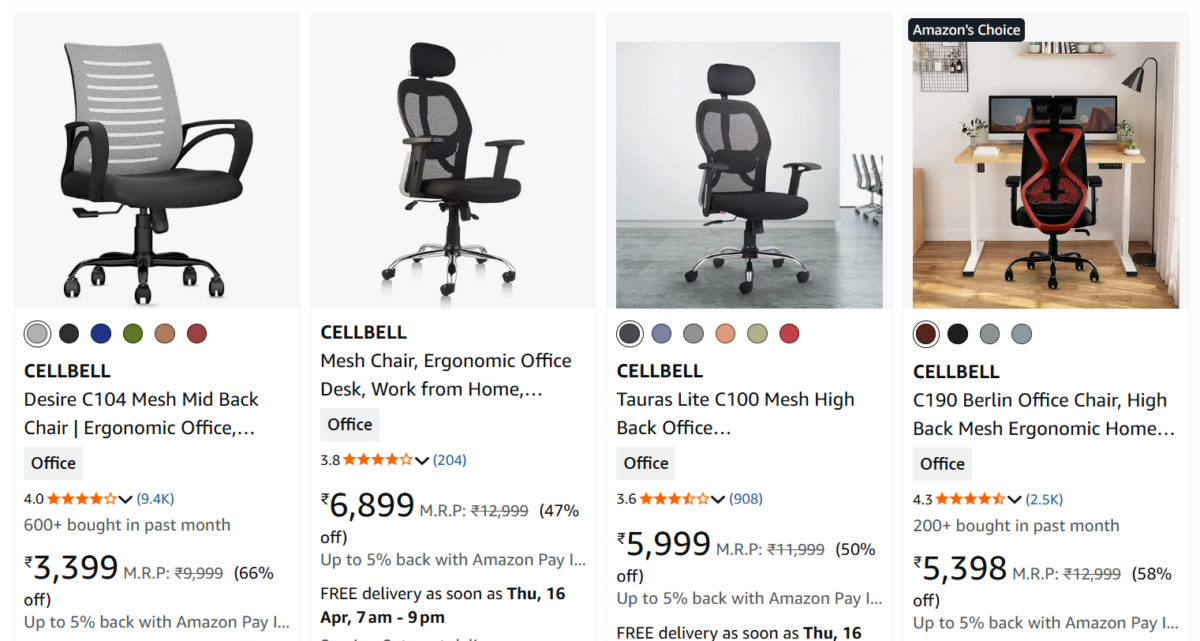Select the blue swatch for Desire C104 chair
Screen dimensions: 1200x641
click(101, 333)
